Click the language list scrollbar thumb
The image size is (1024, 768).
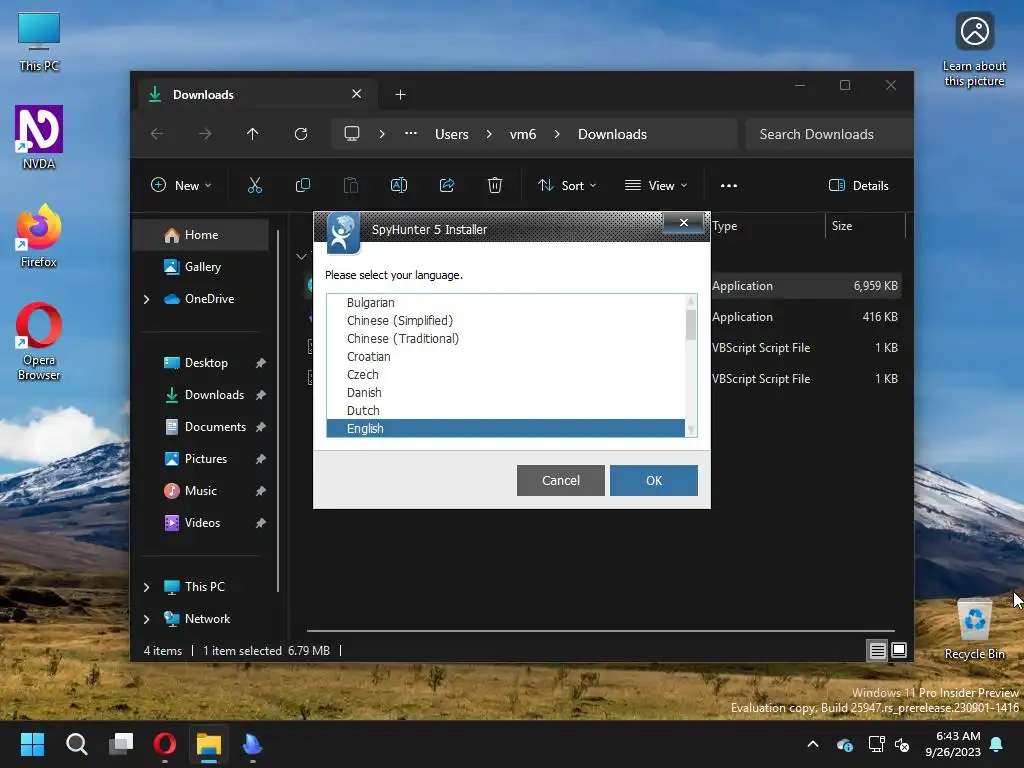(x=690, y=325)
